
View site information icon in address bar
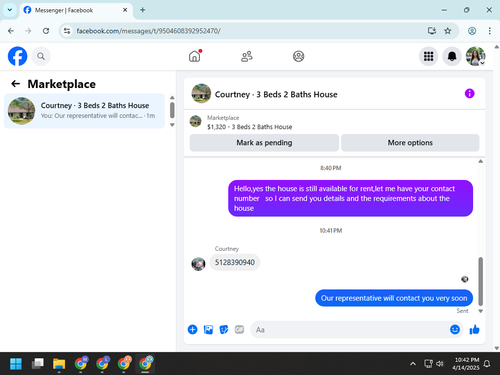67,31
